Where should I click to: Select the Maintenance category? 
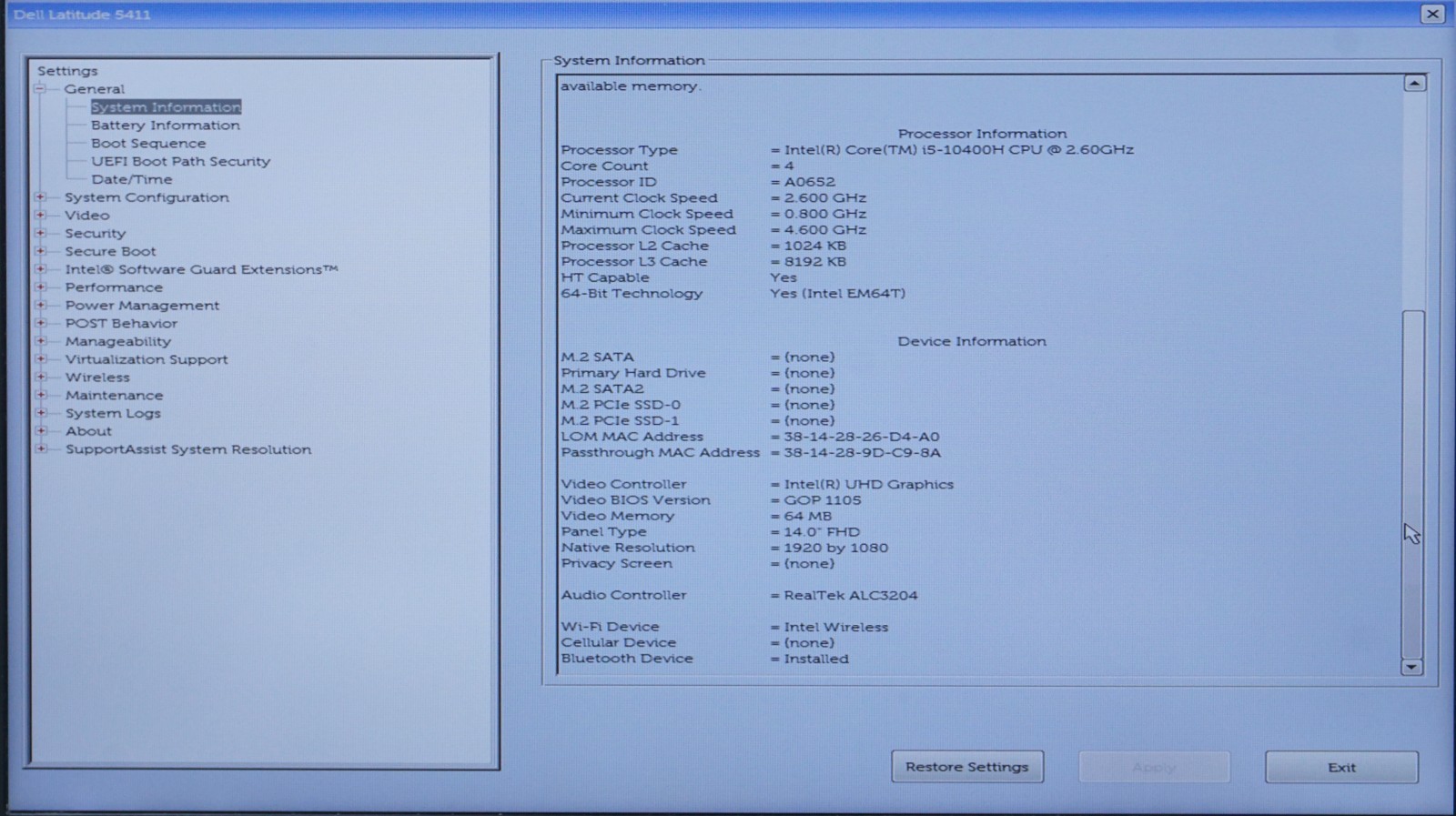[114, 395]
